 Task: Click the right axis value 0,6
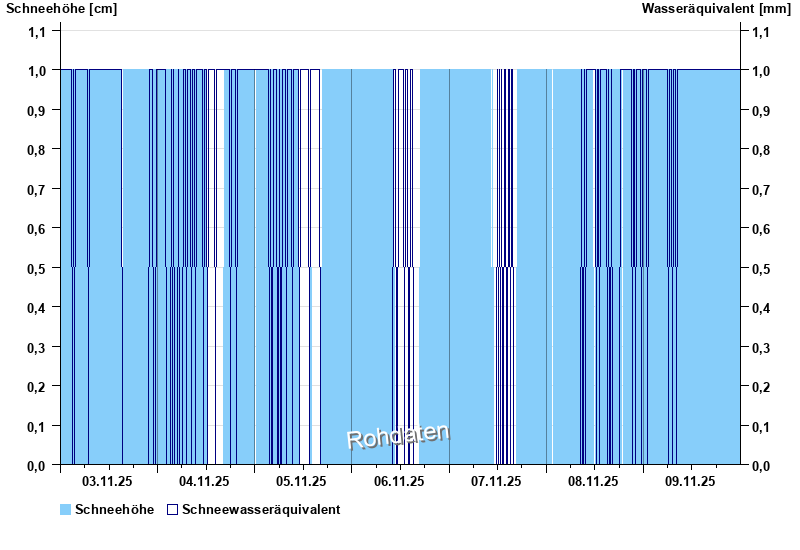tap(761, 229)
